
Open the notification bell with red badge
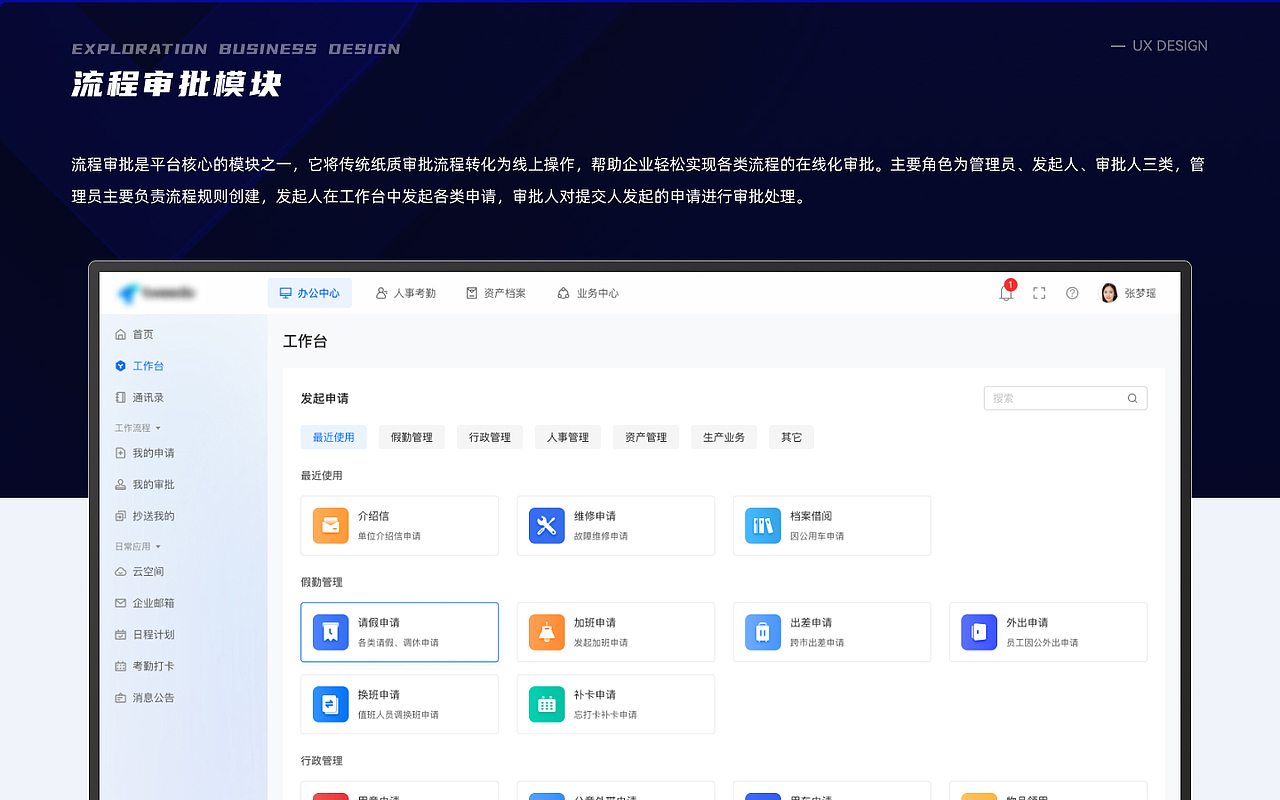[x=1005, y=292]
